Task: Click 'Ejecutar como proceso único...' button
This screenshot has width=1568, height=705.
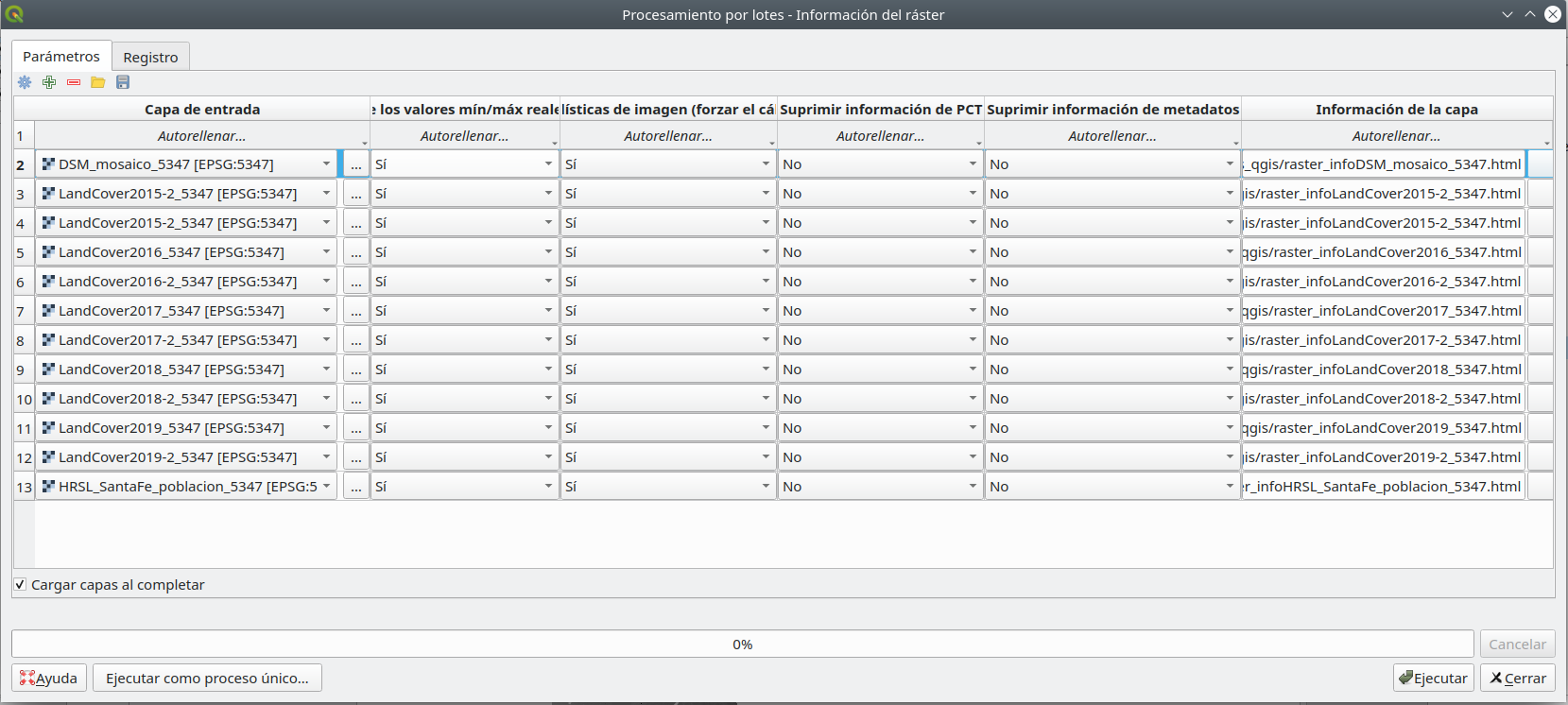Action: point(207,678)
